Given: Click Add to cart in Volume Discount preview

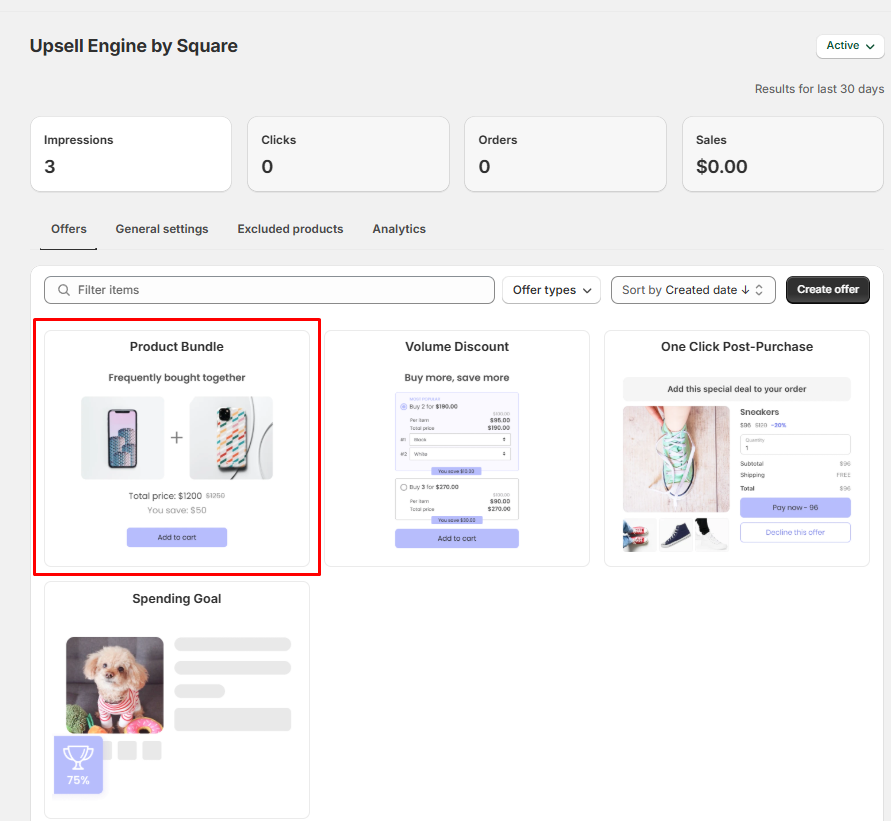Looking at the screenshot, I should pos(457,539).
